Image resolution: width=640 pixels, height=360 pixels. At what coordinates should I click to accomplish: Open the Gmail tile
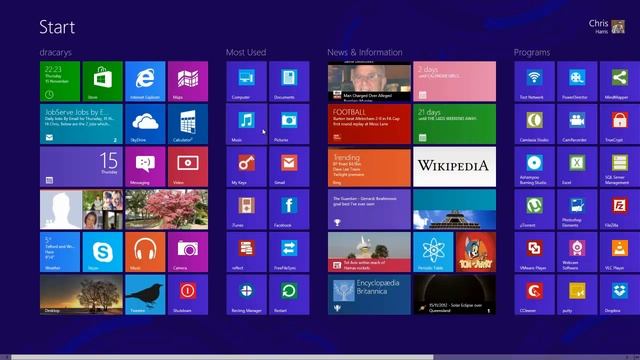(289, 167)
